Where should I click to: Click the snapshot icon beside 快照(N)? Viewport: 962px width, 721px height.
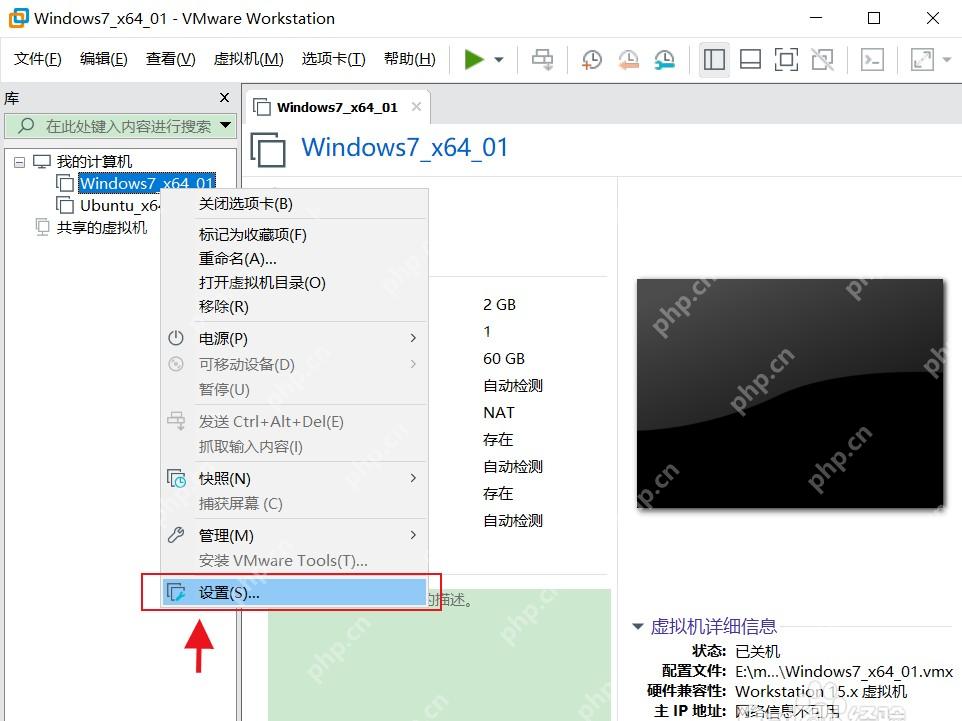176,478
